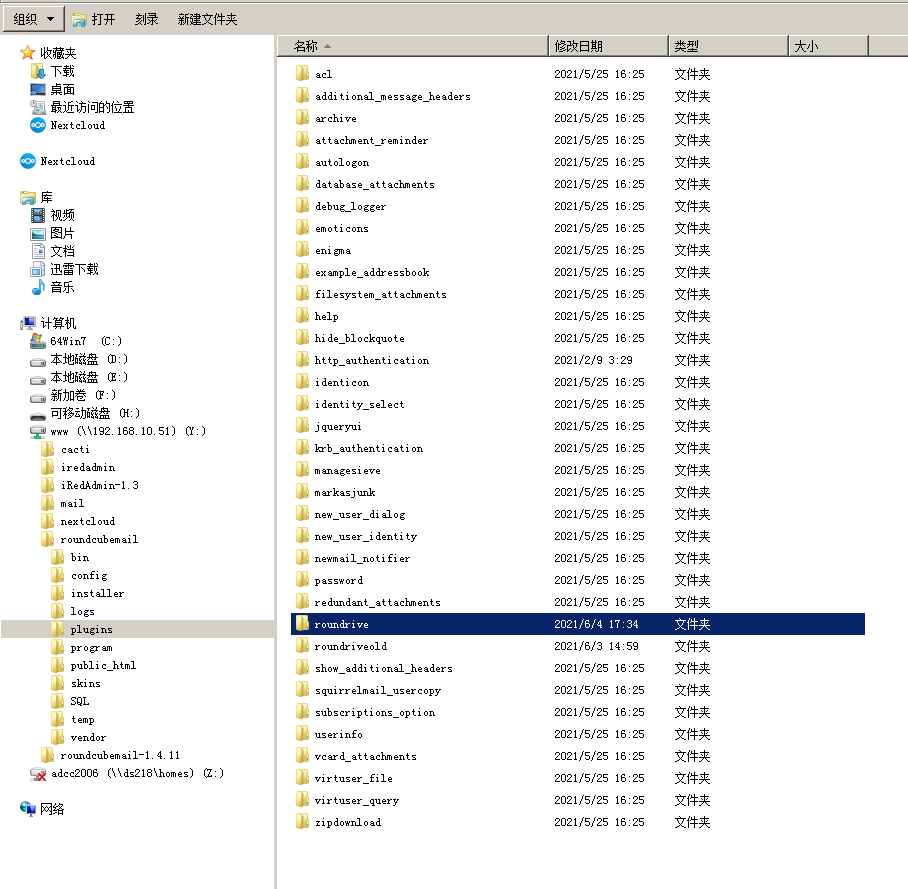
Task: Select the autologon folder row
Action: coord(578,162)
